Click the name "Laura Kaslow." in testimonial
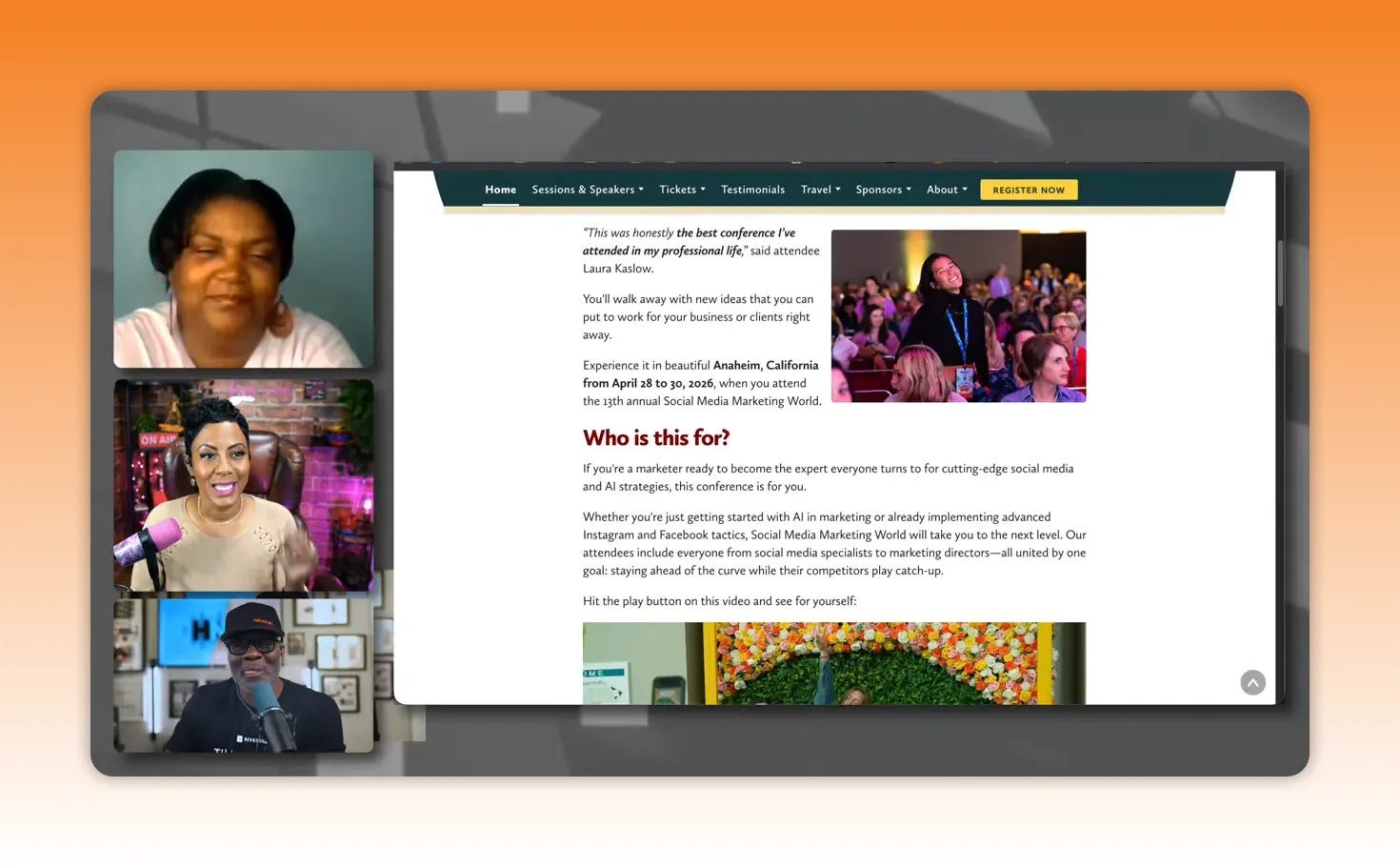1400x867 pixels. pyautogui.click(x=618, y=269)
